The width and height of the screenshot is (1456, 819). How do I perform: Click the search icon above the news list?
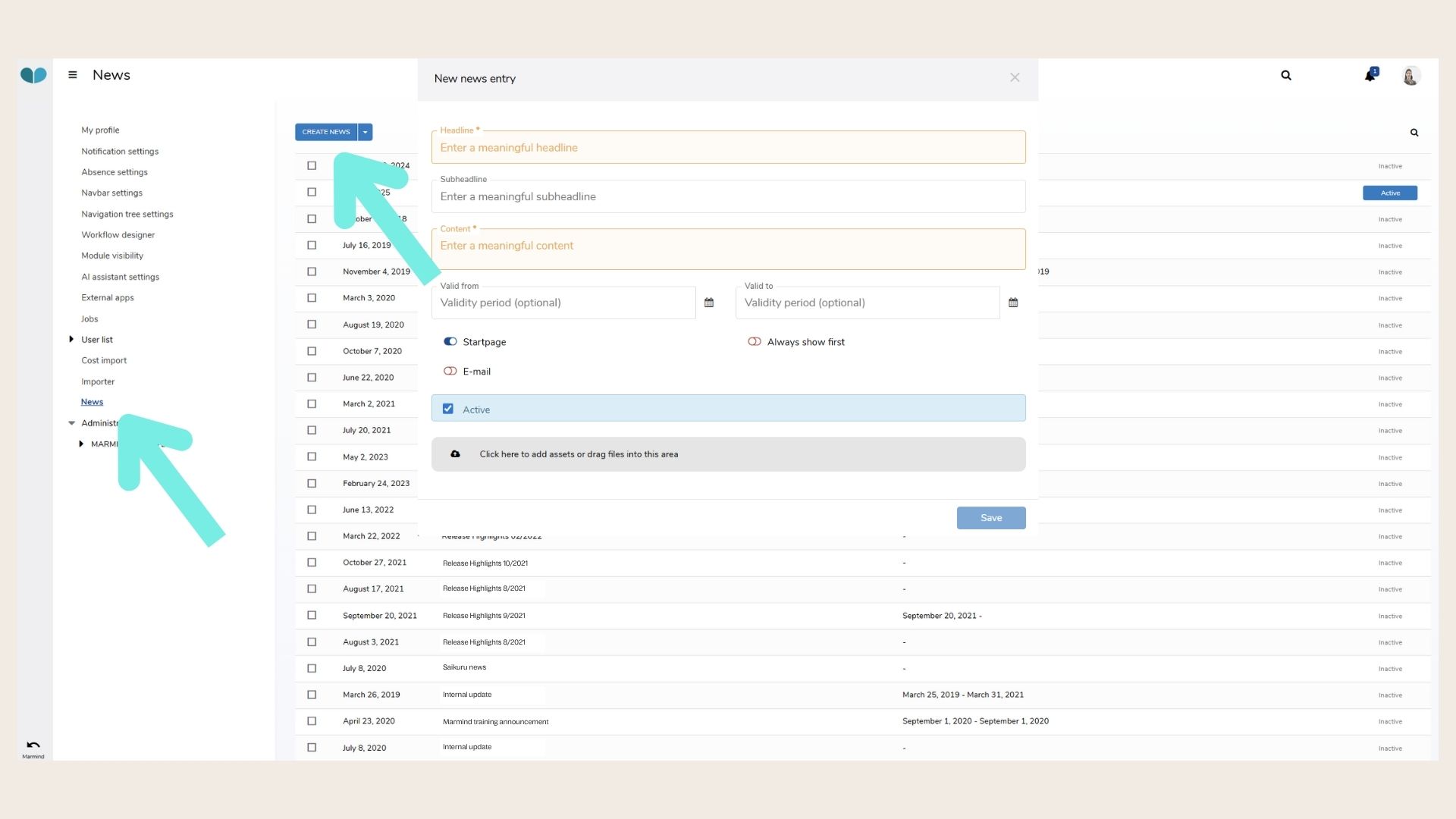coord(1414,133)
